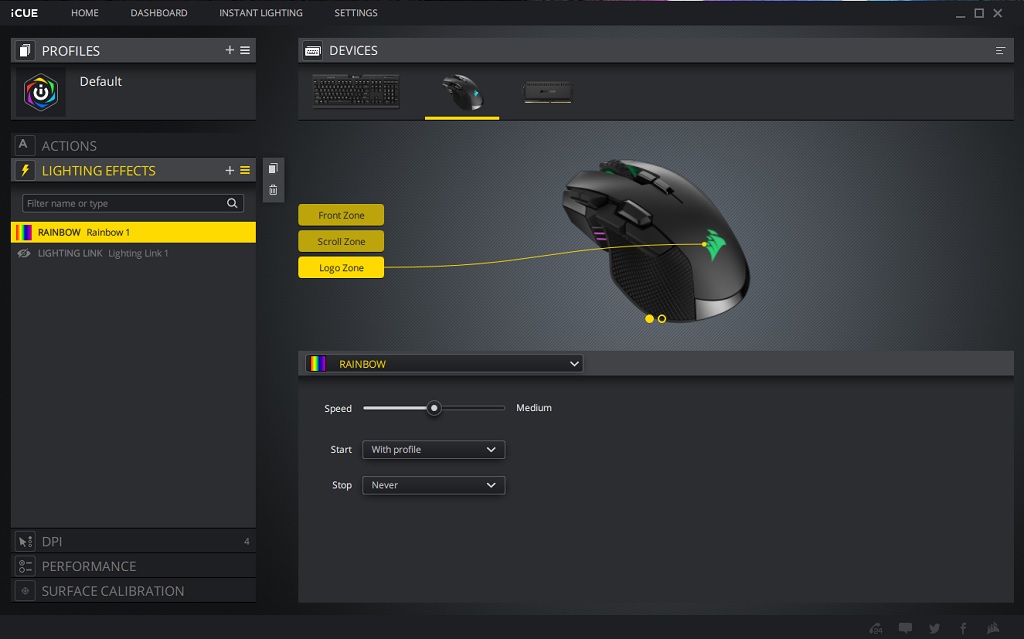Open the Profiles hamburger menu
The image size is (1024, 639).
[x=245, y=50]
